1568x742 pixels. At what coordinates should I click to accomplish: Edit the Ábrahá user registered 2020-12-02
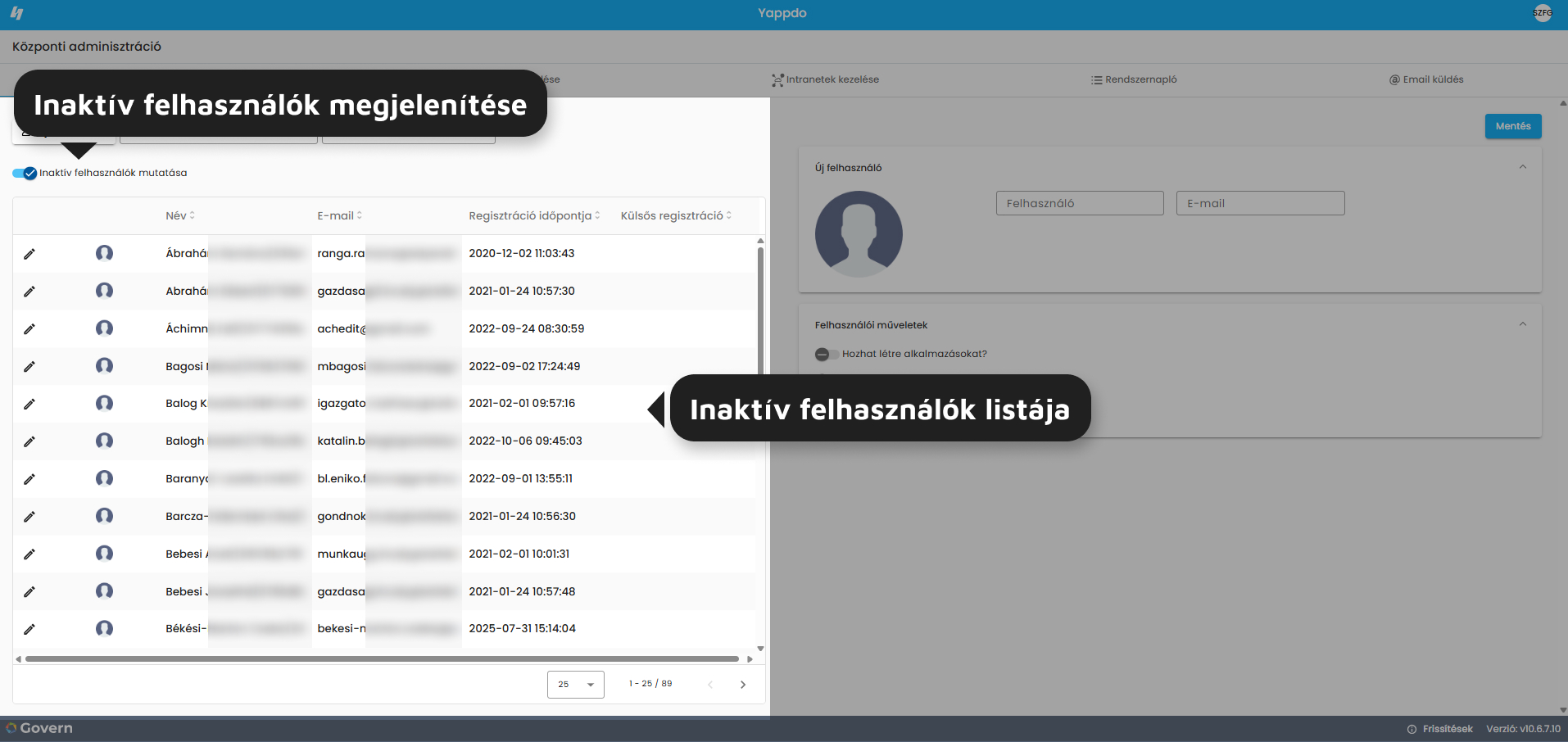29,254
